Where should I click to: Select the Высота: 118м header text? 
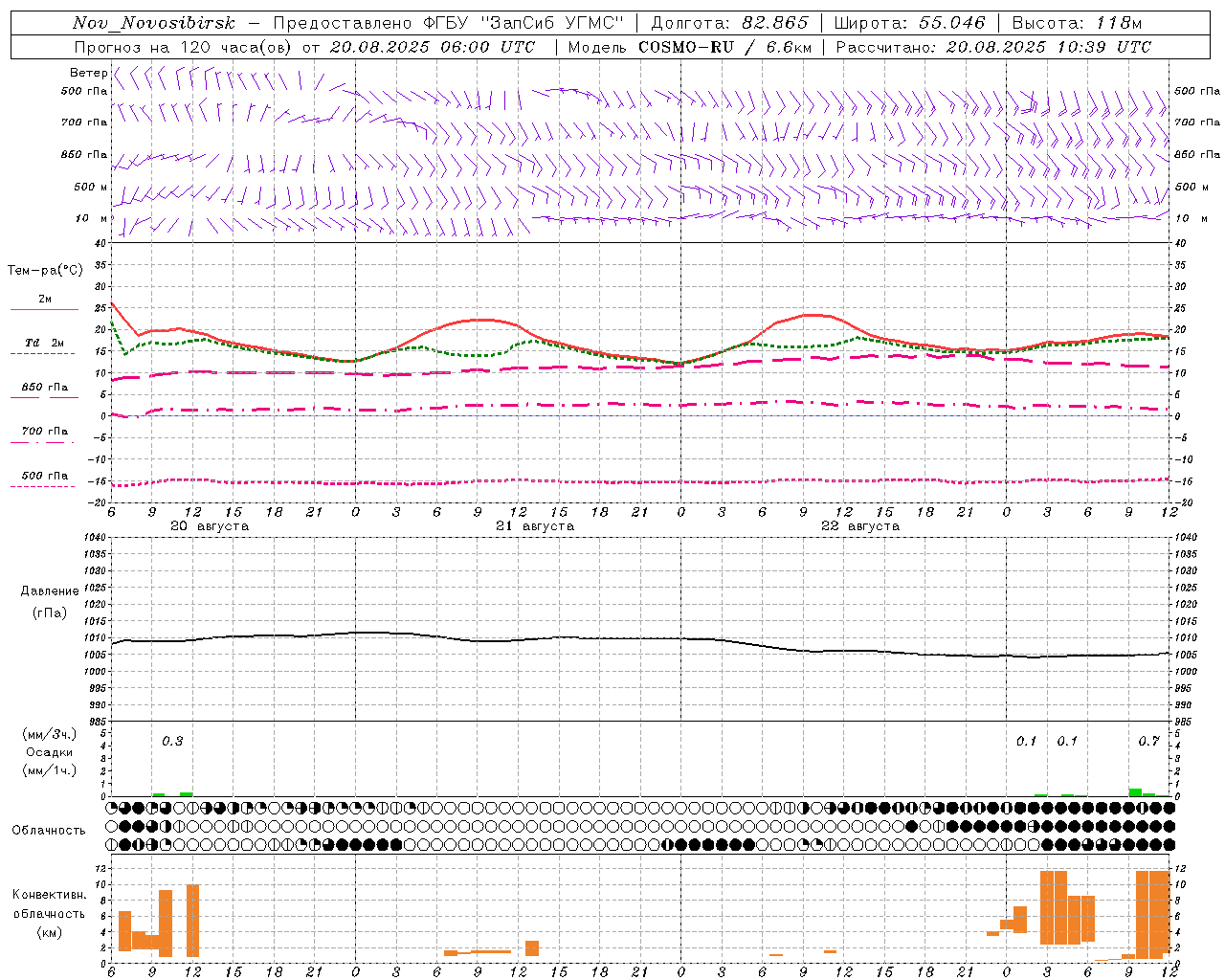(1077, 23)
